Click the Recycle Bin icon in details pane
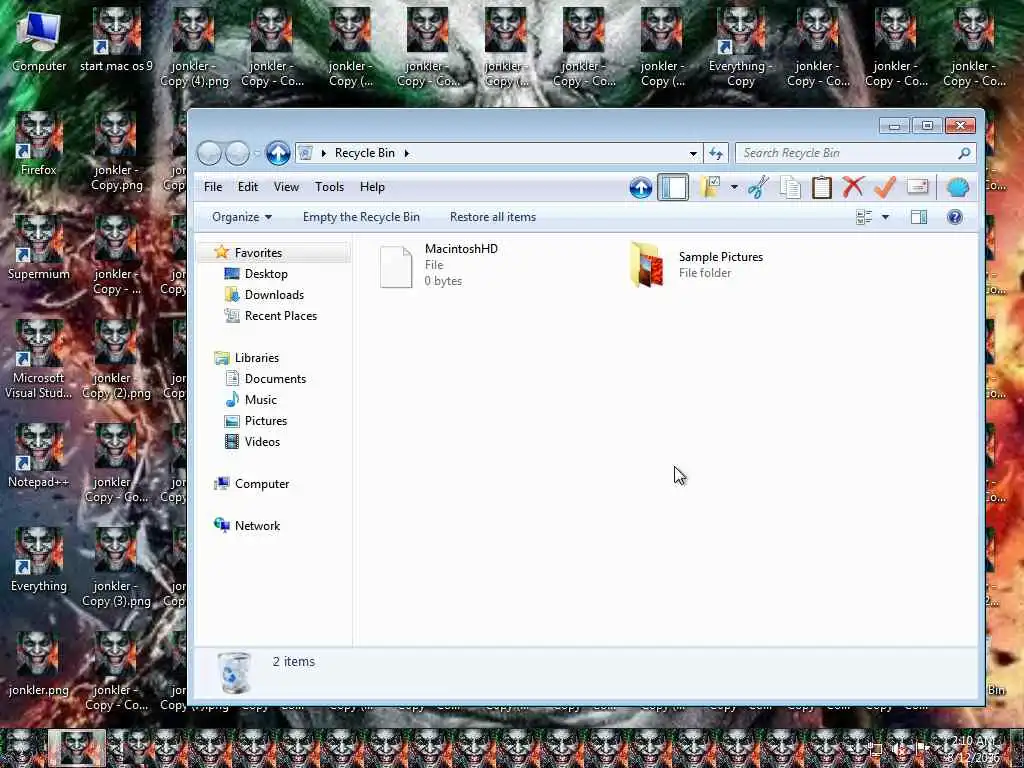 pos(234,672)
